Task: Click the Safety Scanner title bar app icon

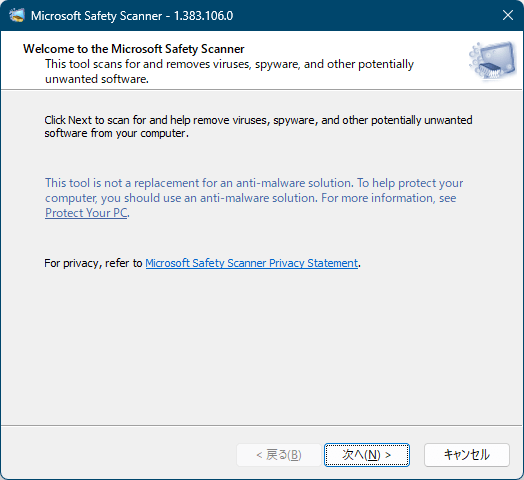Action: pyautogui.click(x=17, y=15)
